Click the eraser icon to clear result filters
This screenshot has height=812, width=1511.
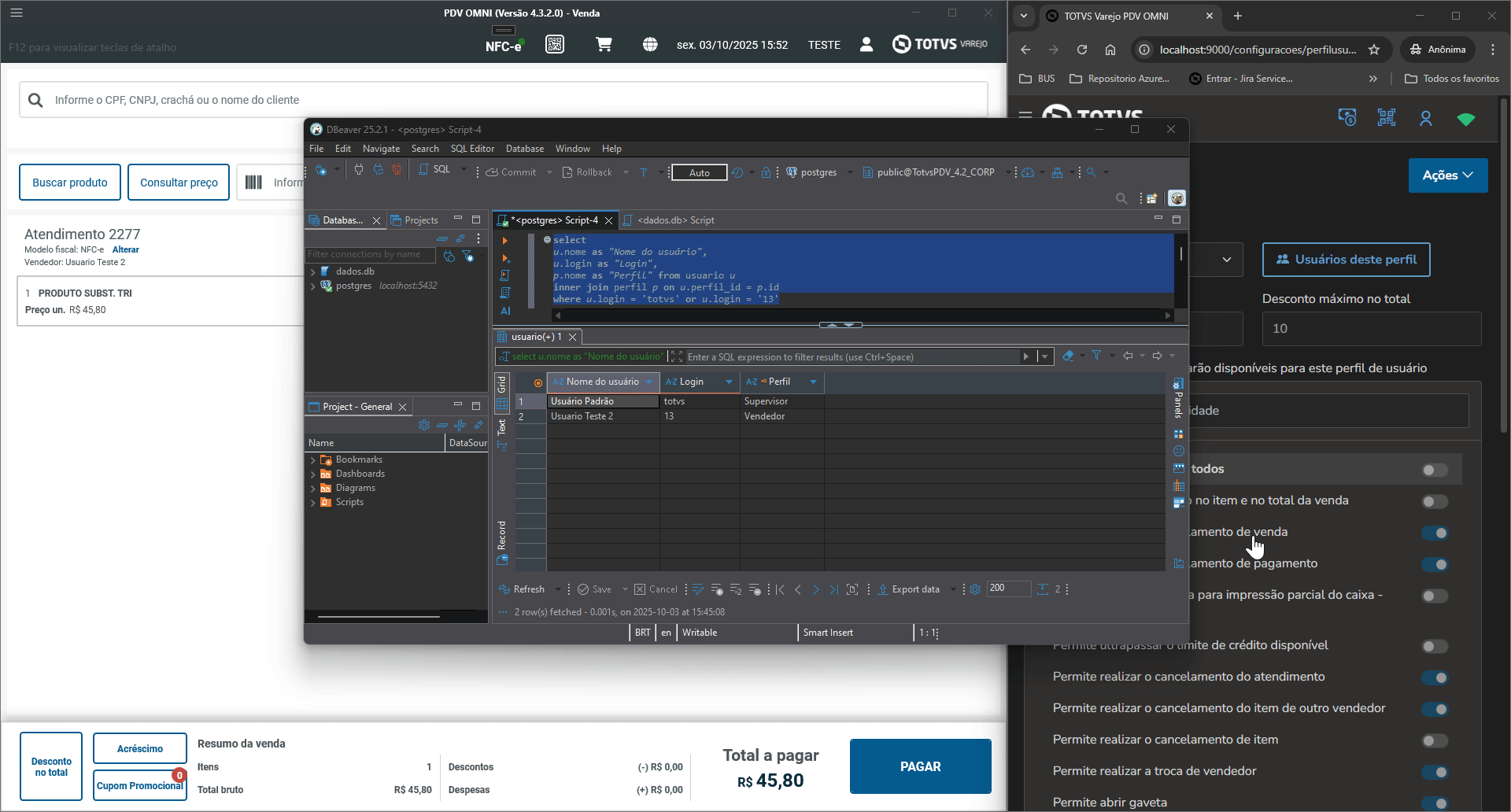click(x=1068, y=356)
